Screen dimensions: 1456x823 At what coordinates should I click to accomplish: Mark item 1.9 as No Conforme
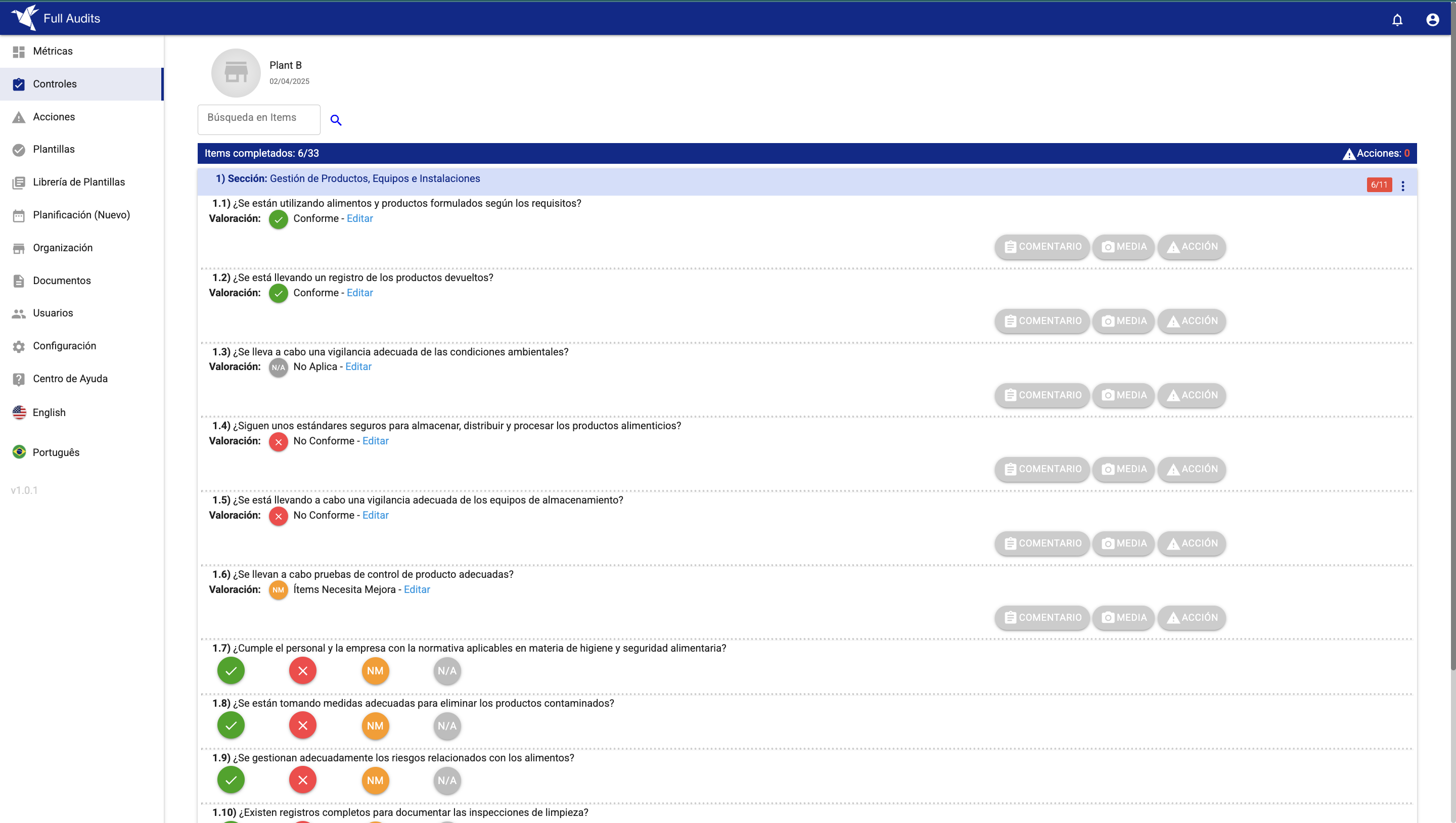(303, 781)
